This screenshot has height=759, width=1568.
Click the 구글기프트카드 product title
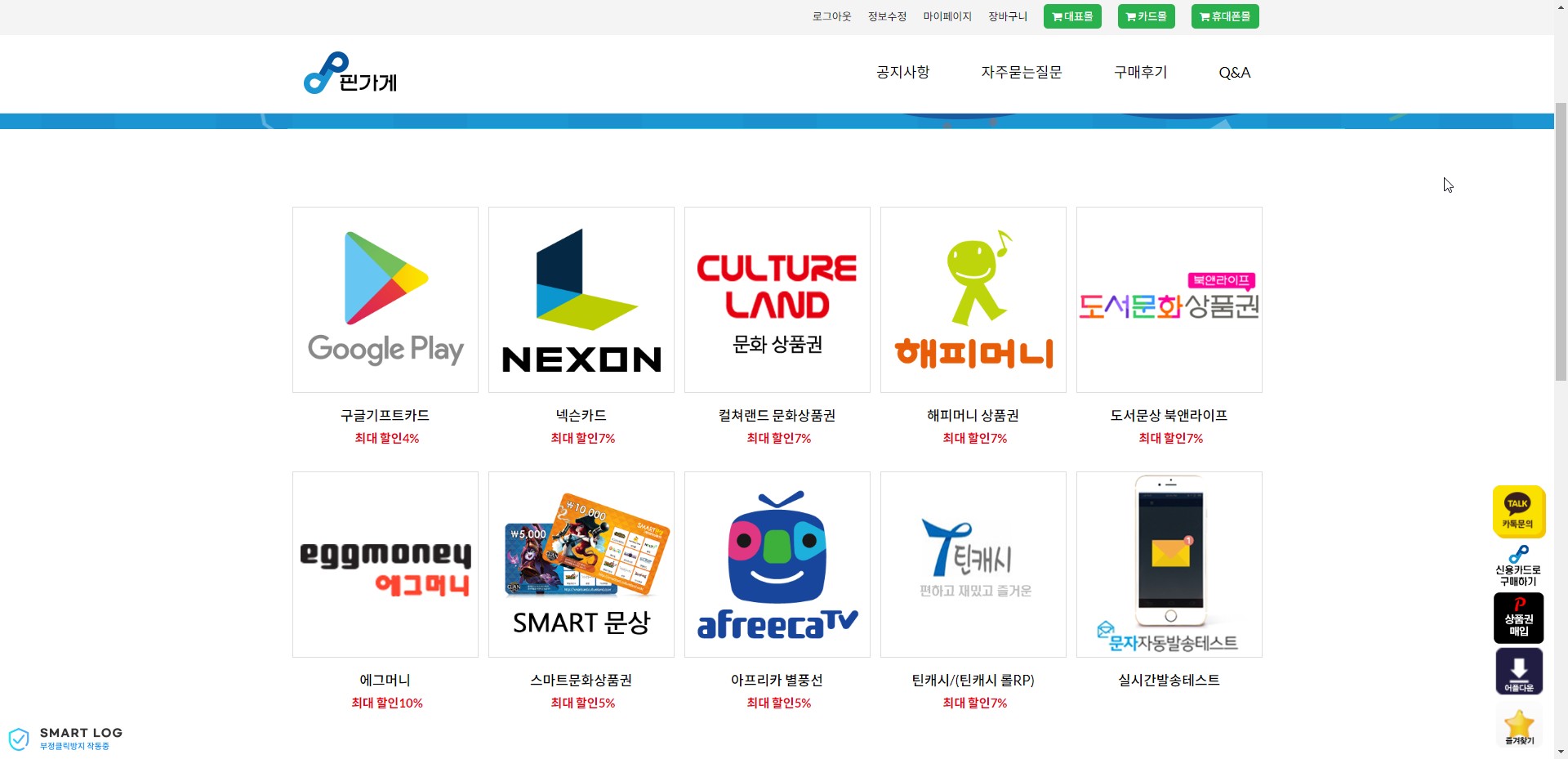tap(385, 415)
